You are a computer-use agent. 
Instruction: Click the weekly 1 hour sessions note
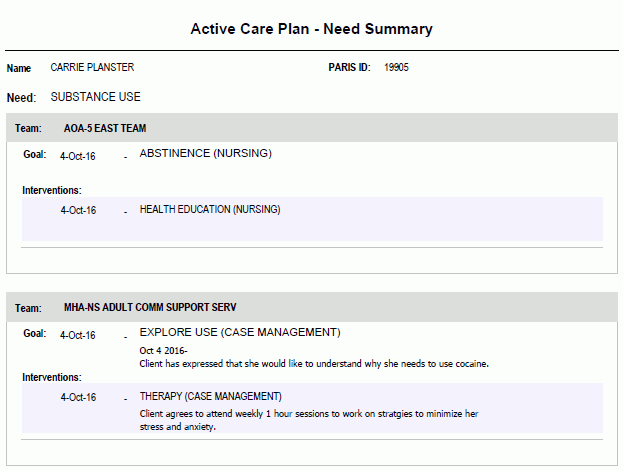click(x=309, y=420)
